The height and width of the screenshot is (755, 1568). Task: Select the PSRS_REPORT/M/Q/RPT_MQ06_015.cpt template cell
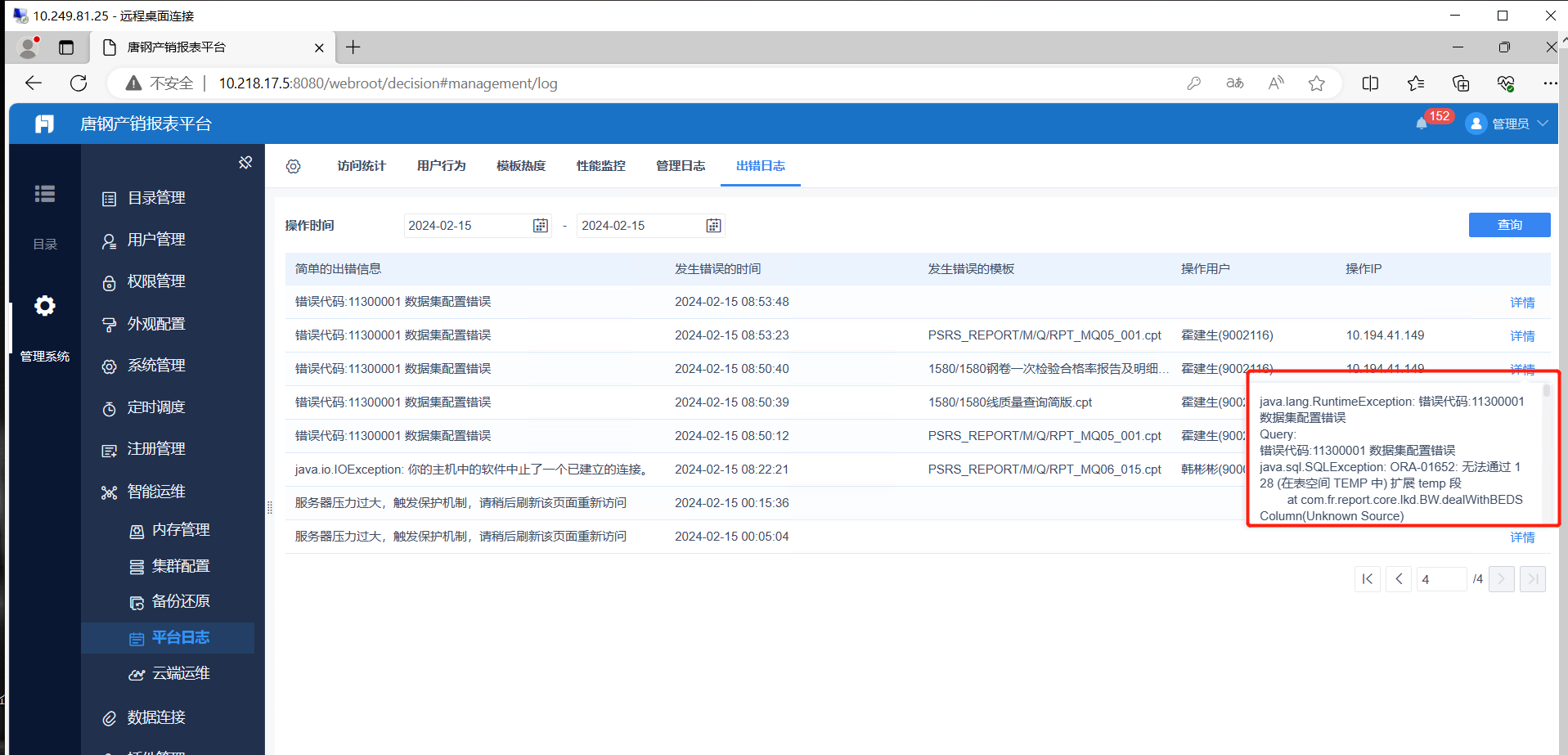(x=1045, y=470)
